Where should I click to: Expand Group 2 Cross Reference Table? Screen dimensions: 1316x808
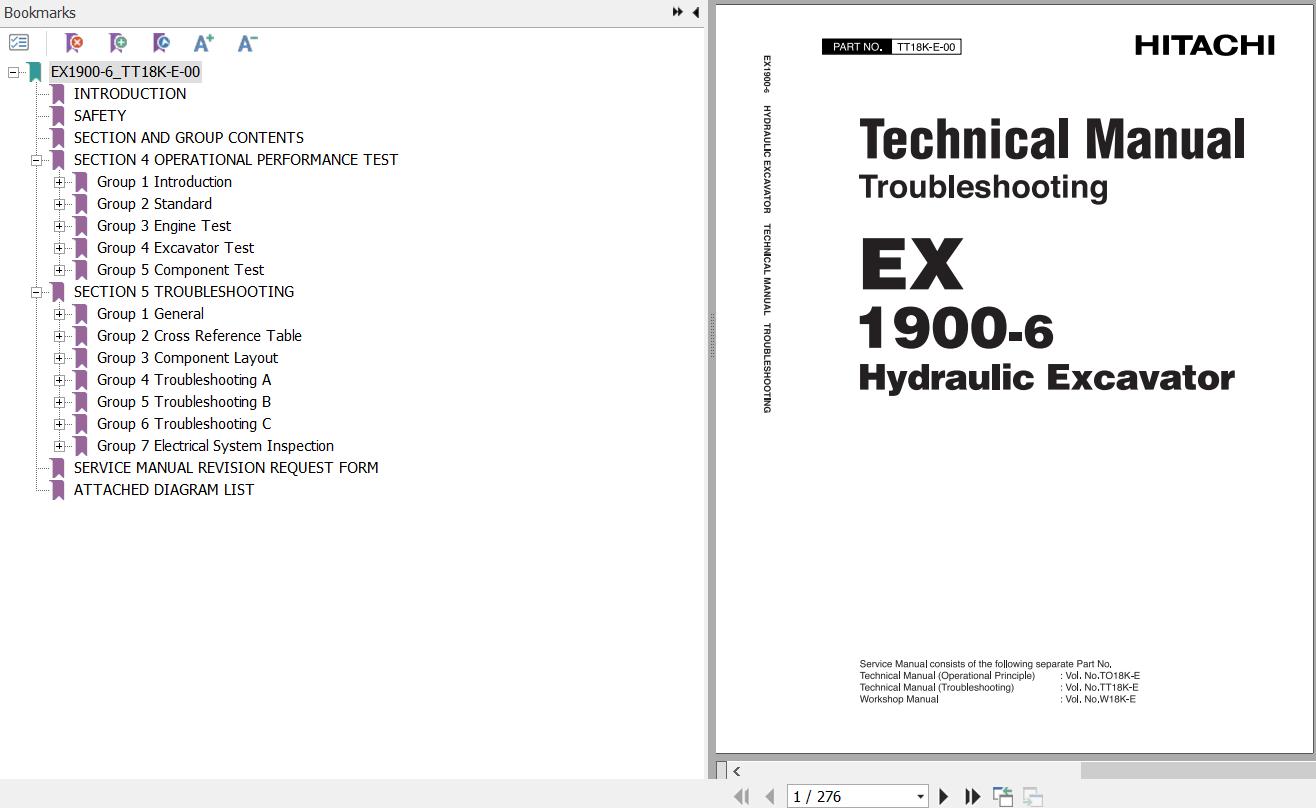pos(59,336)
